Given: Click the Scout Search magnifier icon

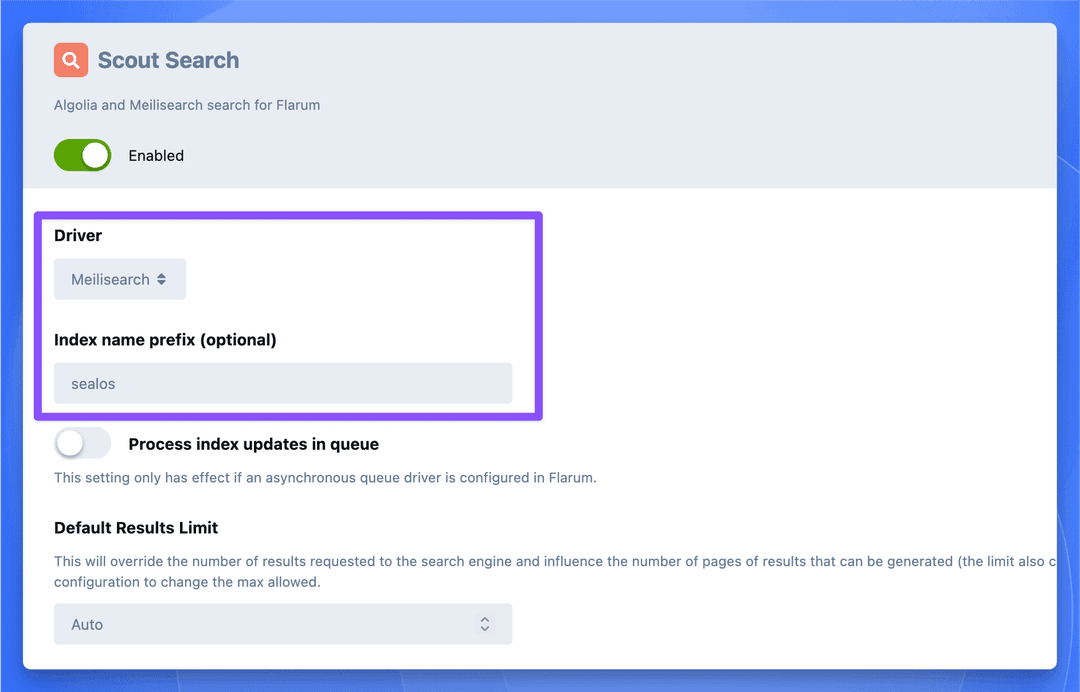Looking at the screenshot, I should click(70, 60).
